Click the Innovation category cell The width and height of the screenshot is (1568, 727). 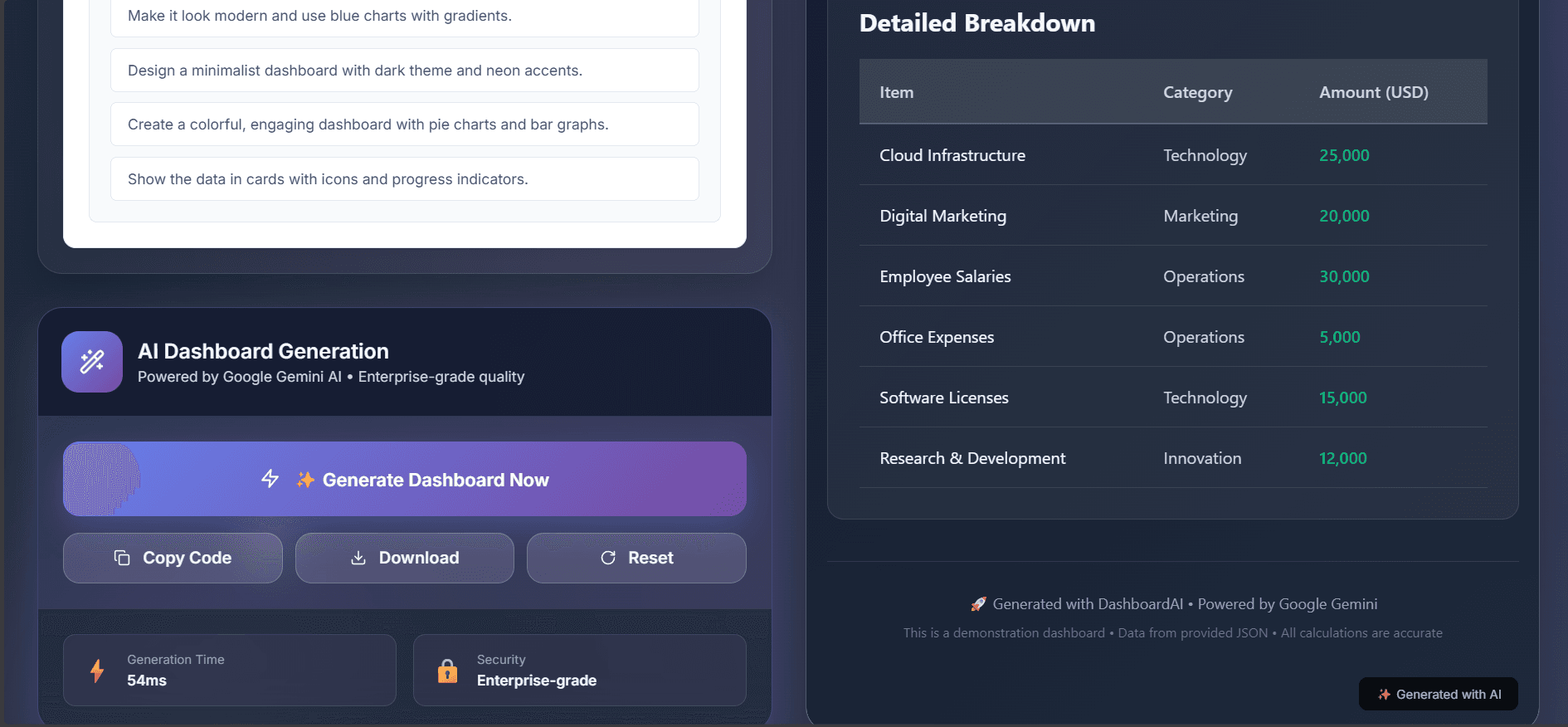coord(1202,458)
